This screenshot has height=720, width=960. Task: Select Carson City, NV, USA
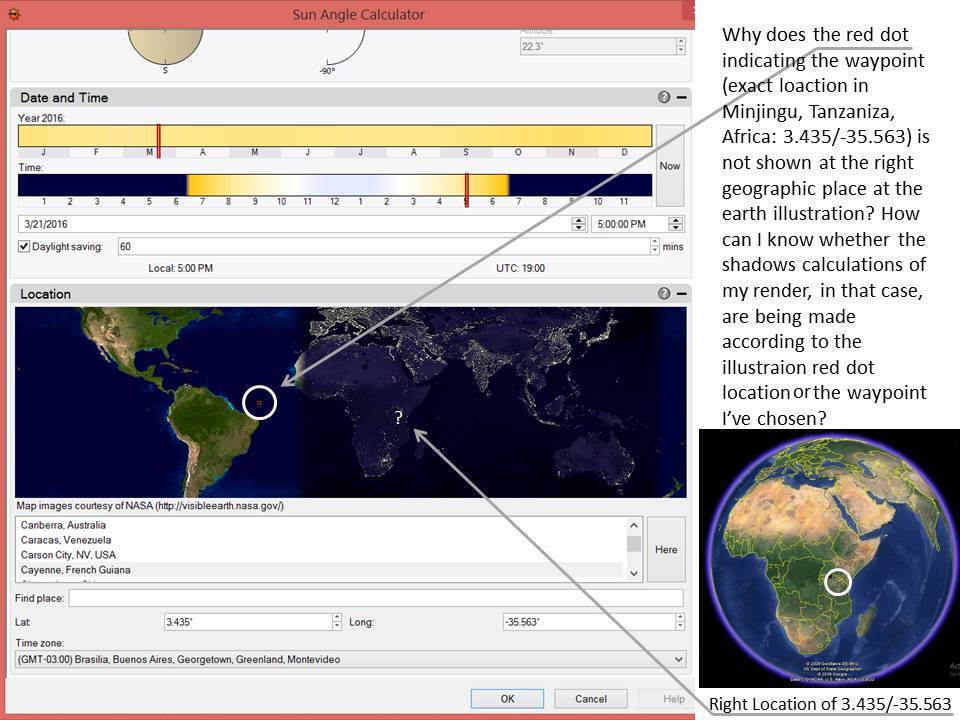pyautogui.click(x=68, y=555)
